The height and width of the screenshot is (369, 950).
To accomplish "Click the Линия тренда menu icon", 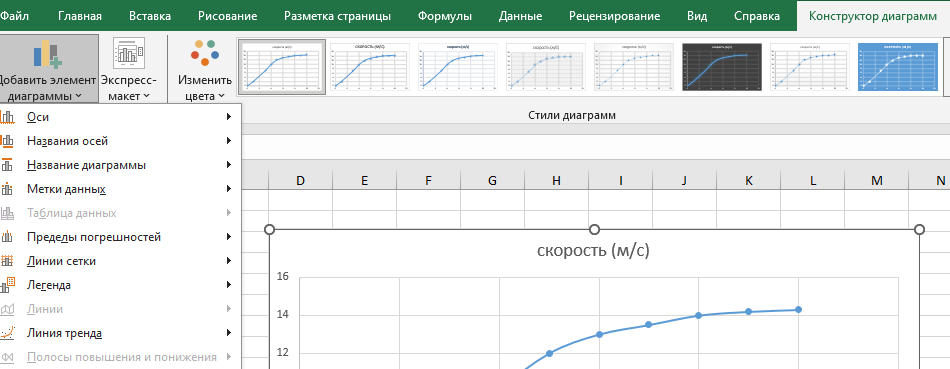I will point(7,333).
